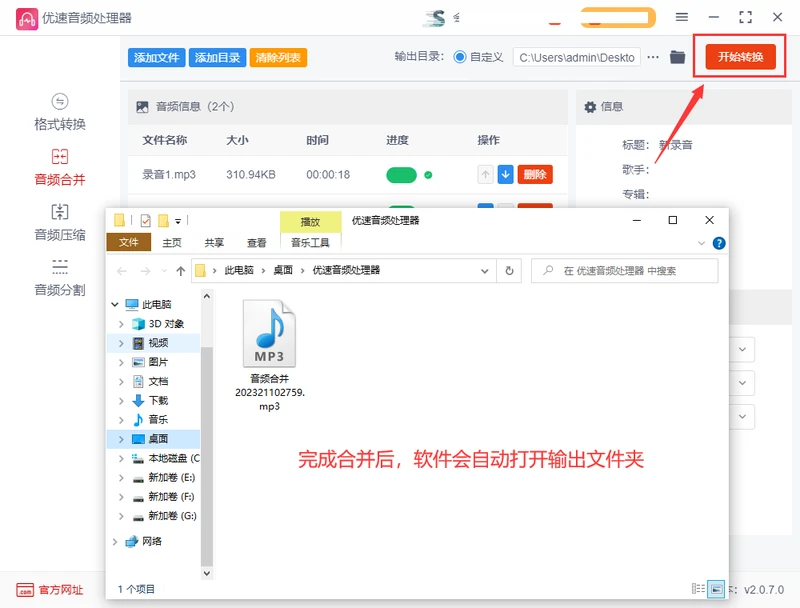Screen dimensions: 800x608
Task: Click the 信息 gear icon
Action: pos(590,107)
